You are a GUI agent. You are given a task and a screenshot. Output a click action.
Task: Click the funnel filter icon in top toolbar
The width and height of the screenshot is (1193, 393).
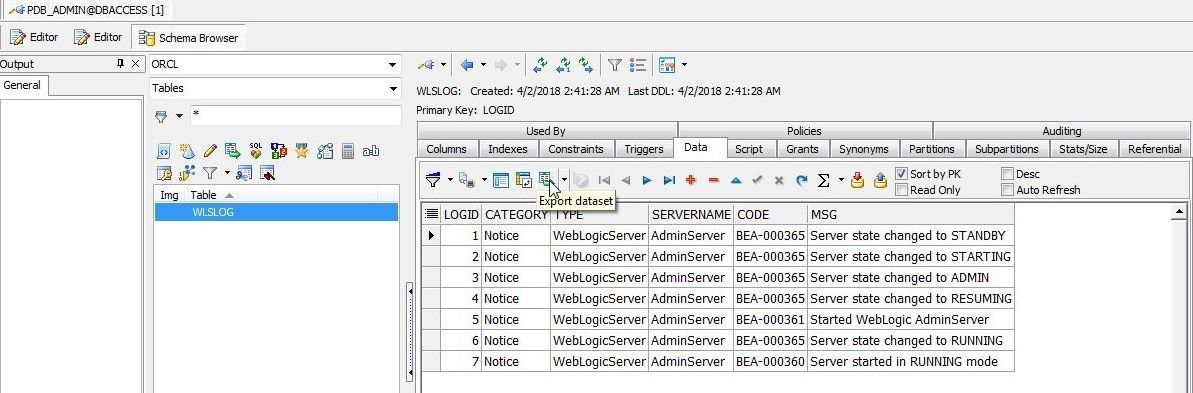[615, 65]
